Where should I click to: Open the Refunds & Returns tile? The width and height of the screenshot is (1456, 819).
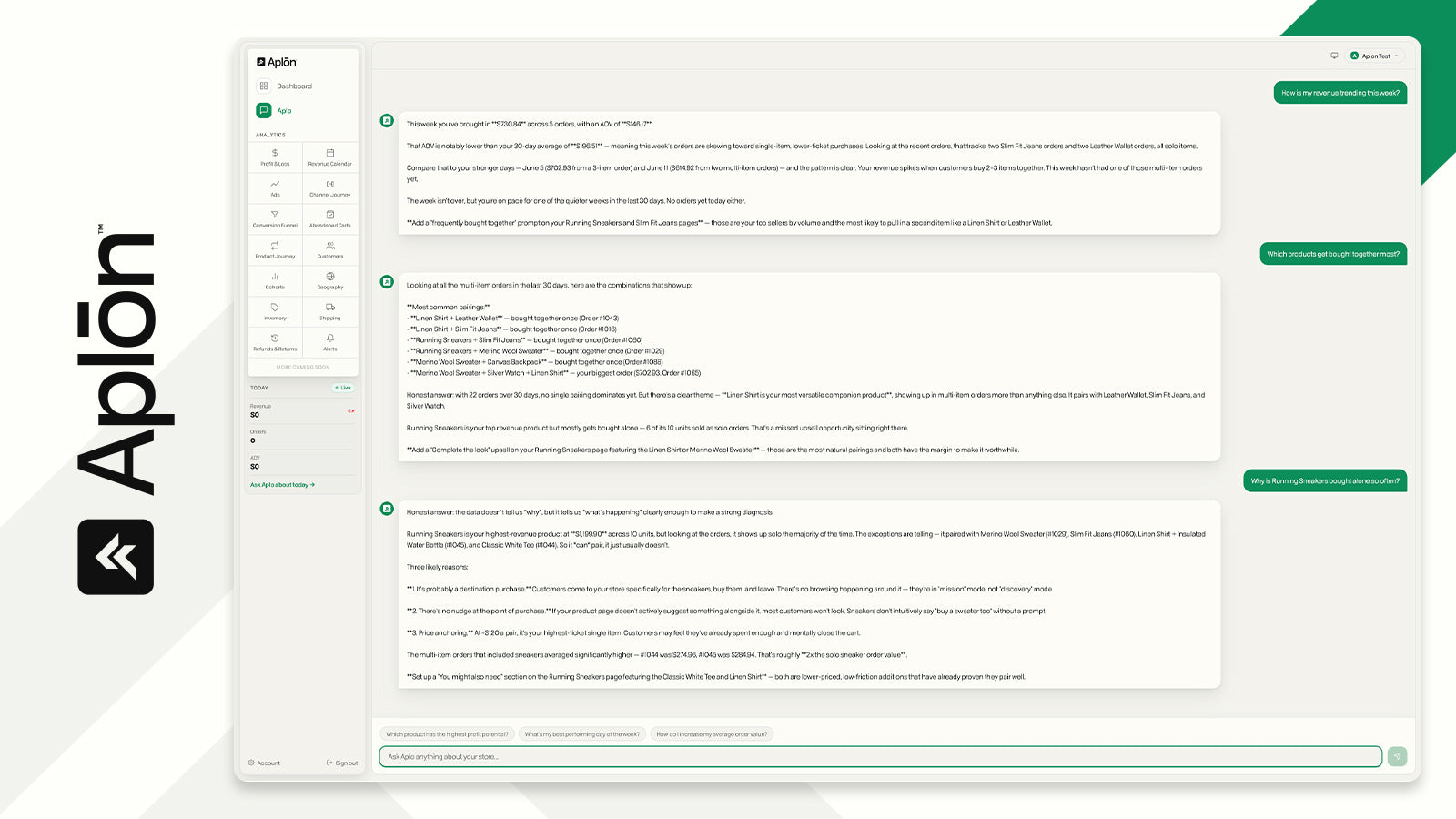click(x=275, y=343)
